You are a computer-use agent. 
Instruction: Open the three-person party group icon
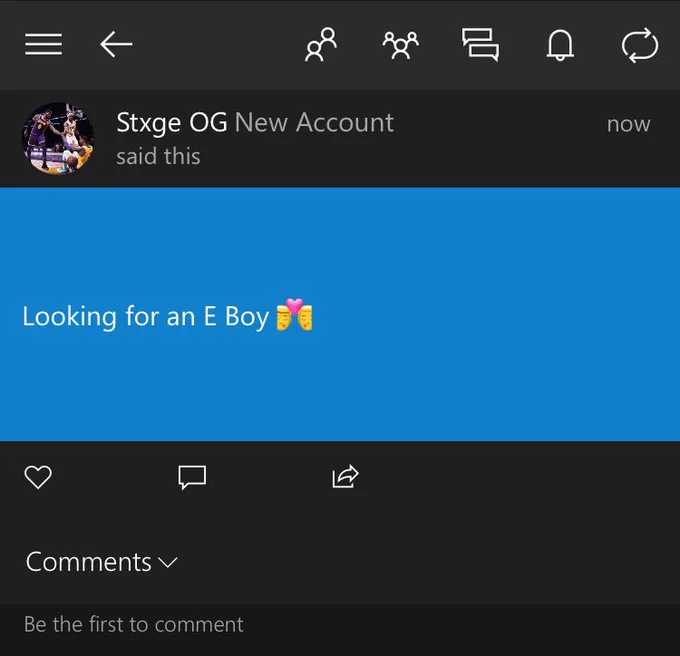pyautogui.click(x=400, y=45)
